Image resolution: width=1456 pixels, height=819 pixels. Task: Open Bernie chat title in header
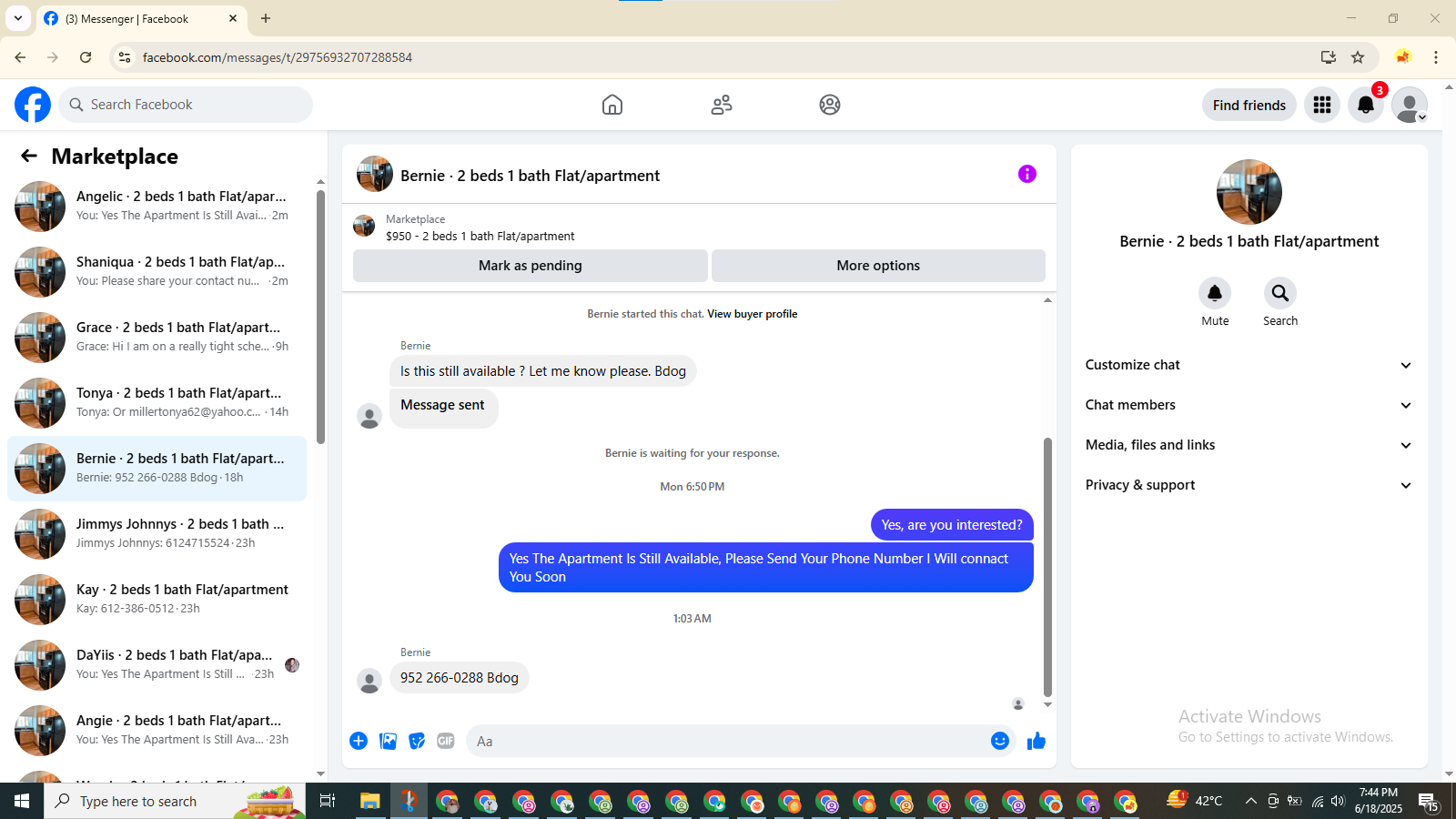coord(531,176)
